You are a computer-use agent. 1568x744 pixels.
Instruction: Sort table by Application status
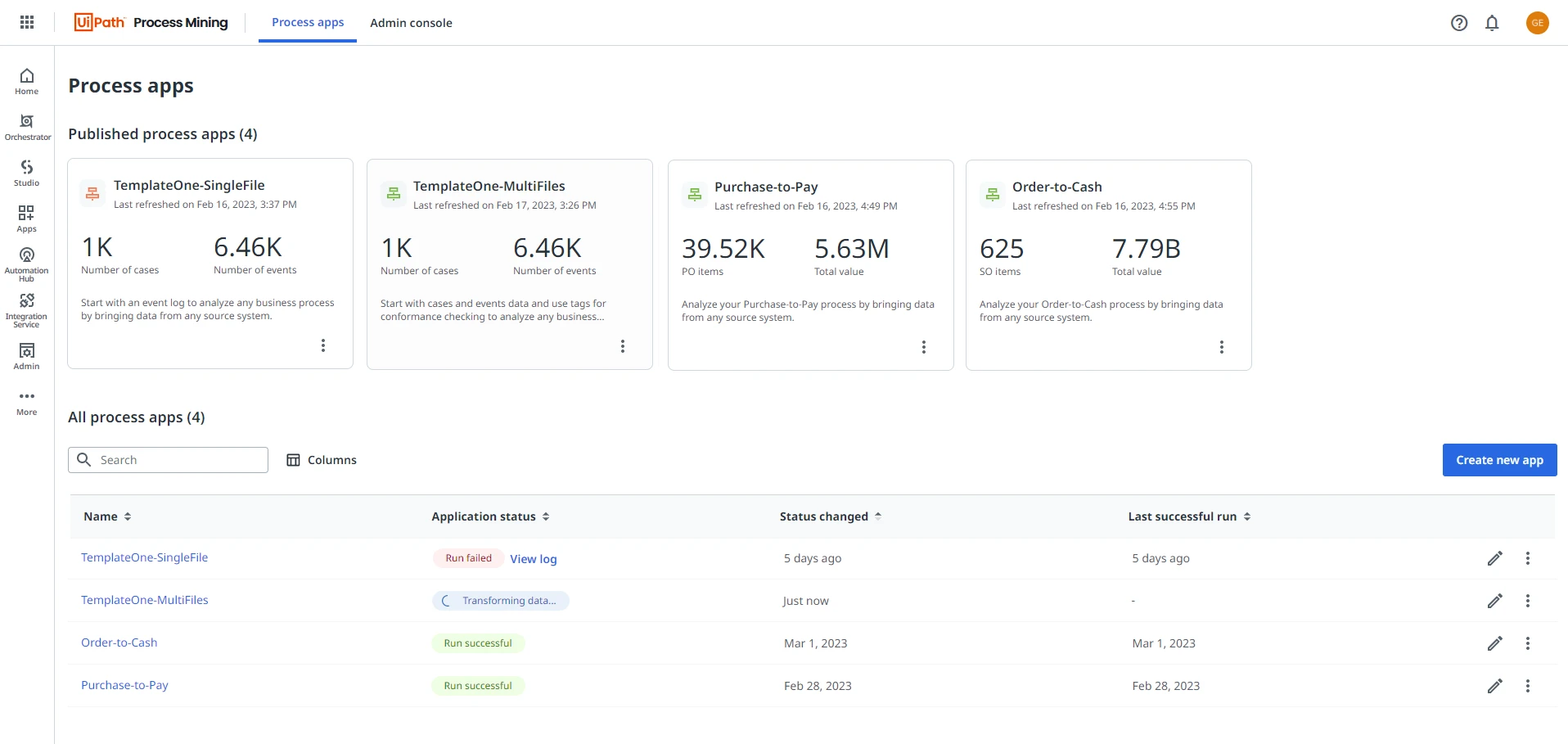pos(490,516)
